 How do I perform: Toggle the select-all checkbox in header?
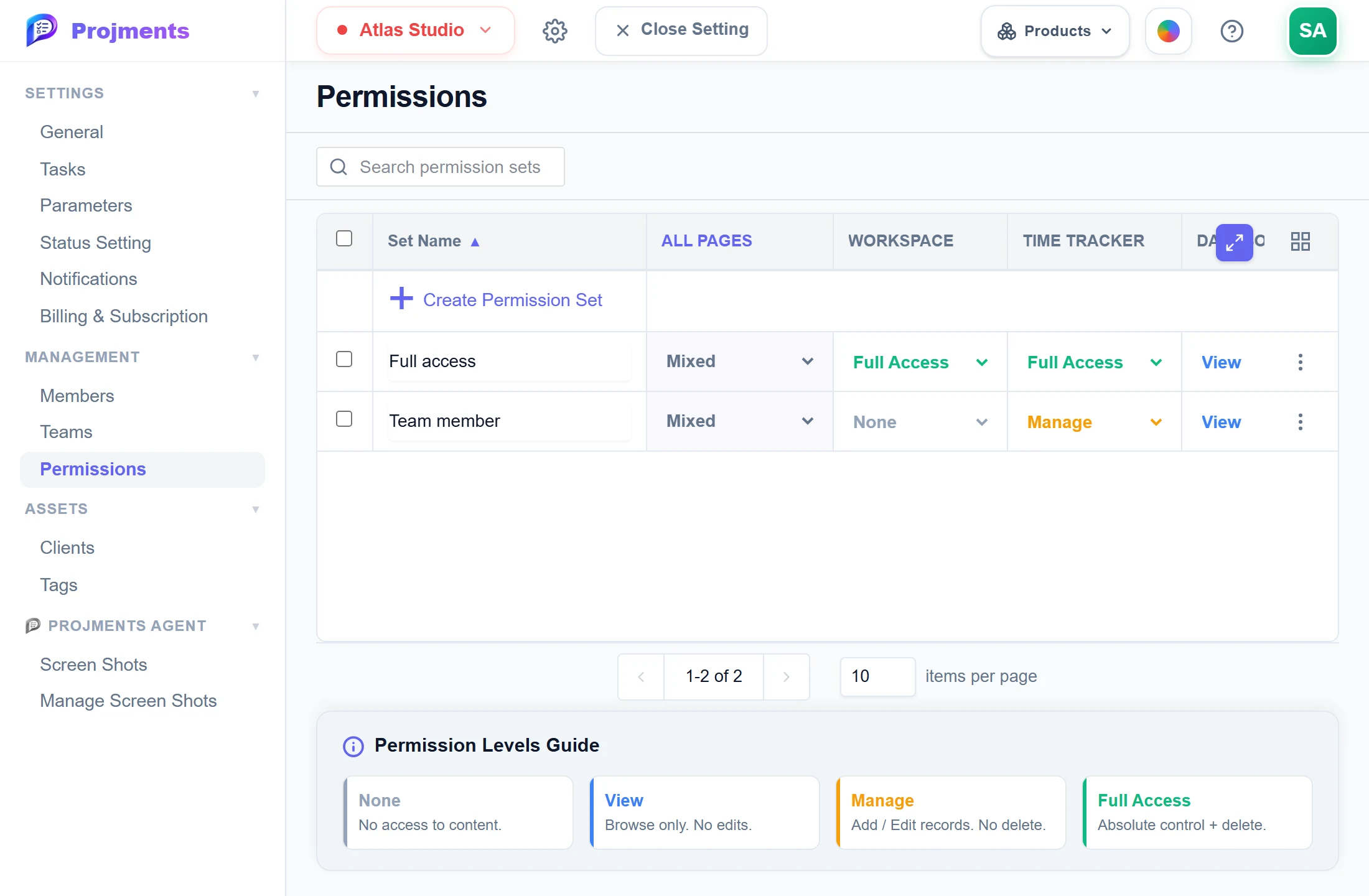(x=344, y=238)
